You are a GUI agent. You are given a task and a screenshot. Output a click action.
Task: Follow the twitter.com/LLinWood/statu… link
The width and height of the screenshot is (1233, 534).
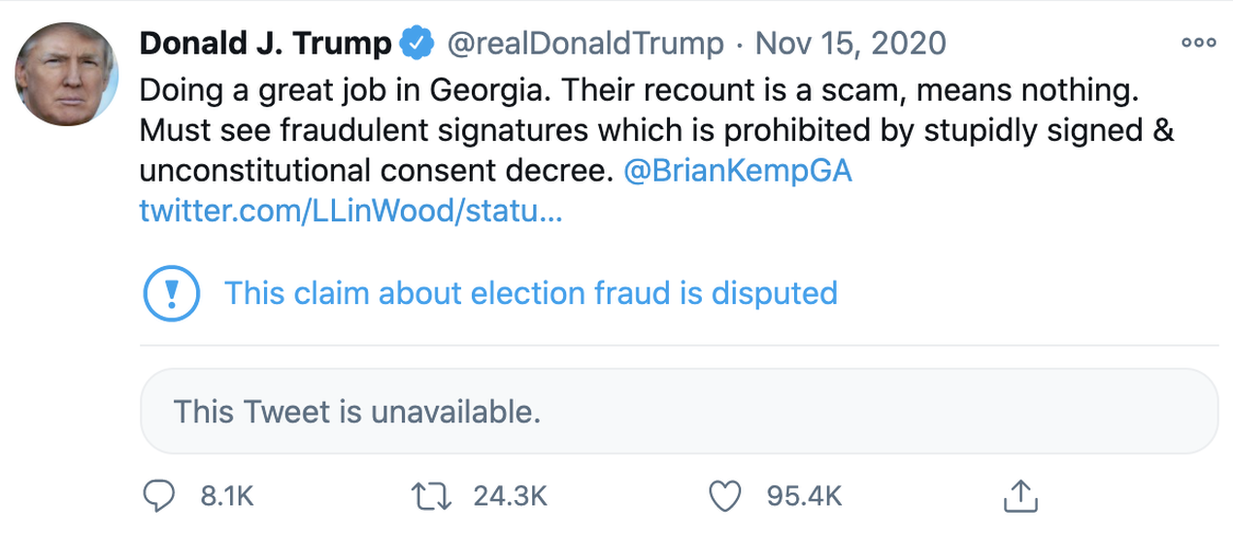351,212
